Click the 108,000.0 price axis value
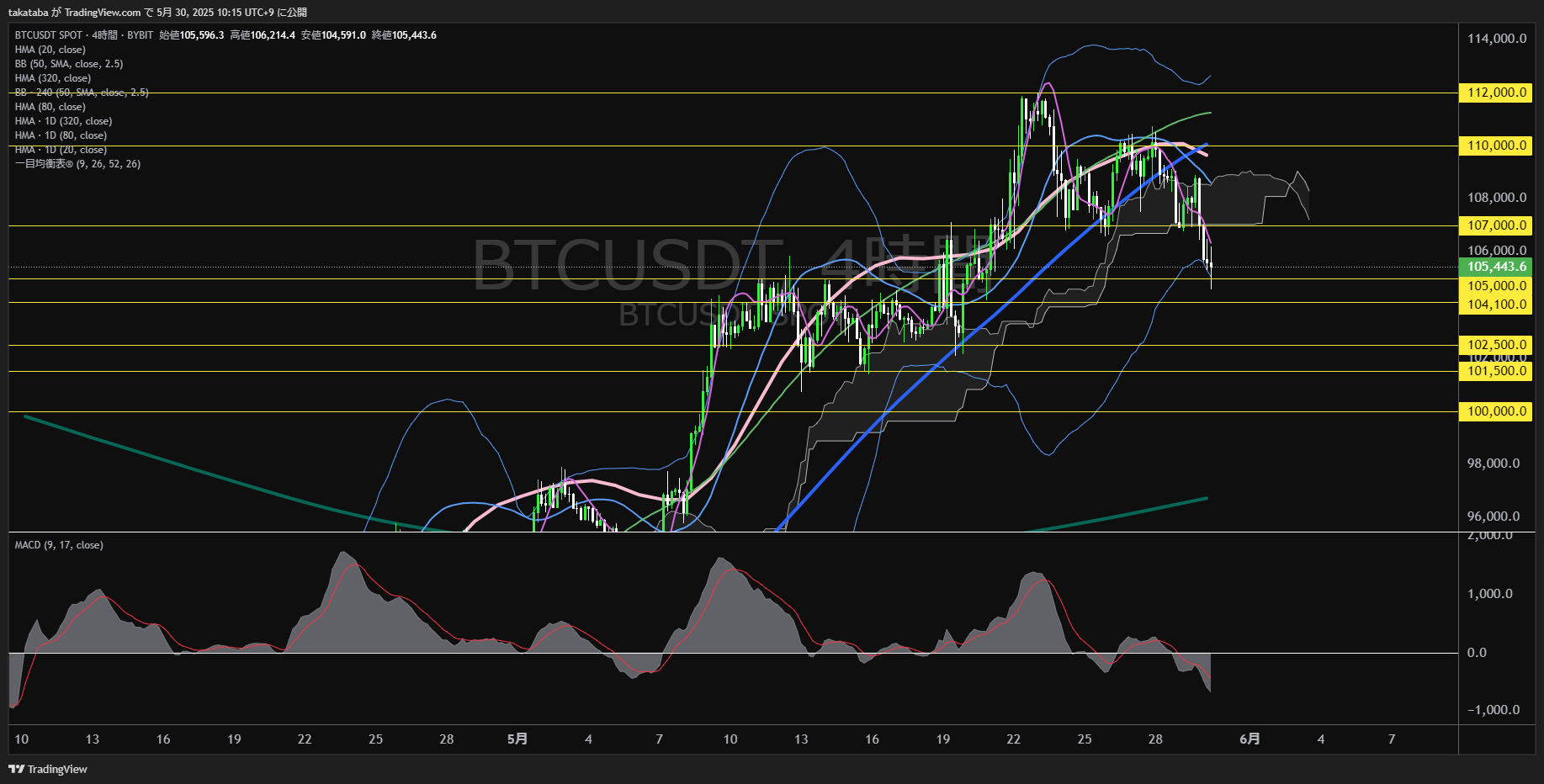 pos(1497,198)
